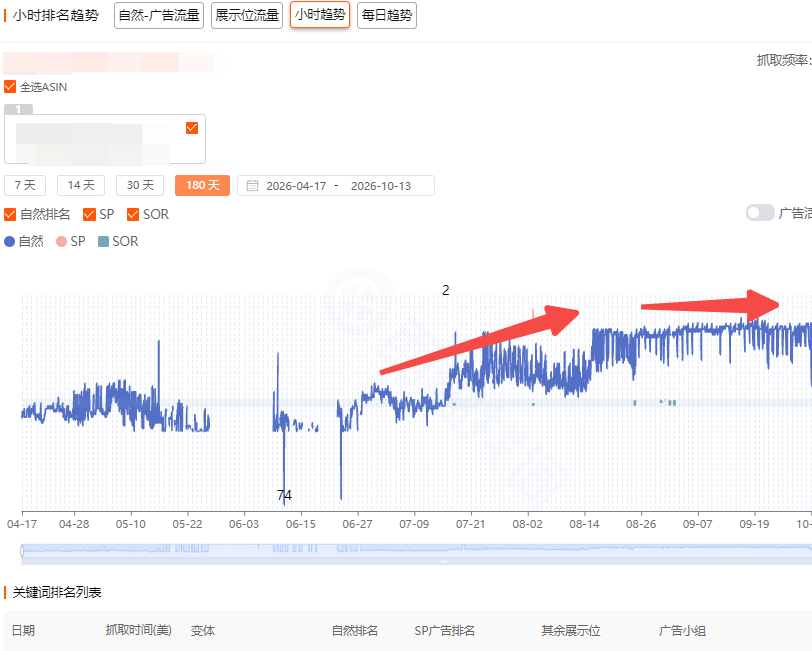
Task: Toggle 自然排名 checkbox
Action: coord(10,214)
